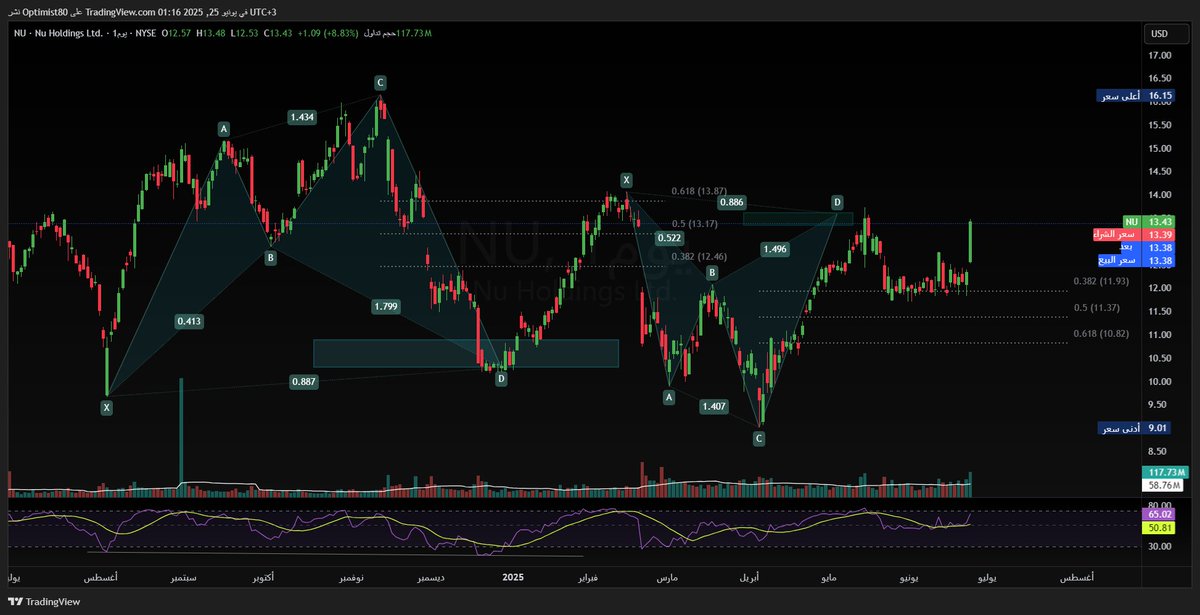Select the 16.15 highest price label
Viewport: 1200px width, 615px height.
click(x=1135, y=97)
